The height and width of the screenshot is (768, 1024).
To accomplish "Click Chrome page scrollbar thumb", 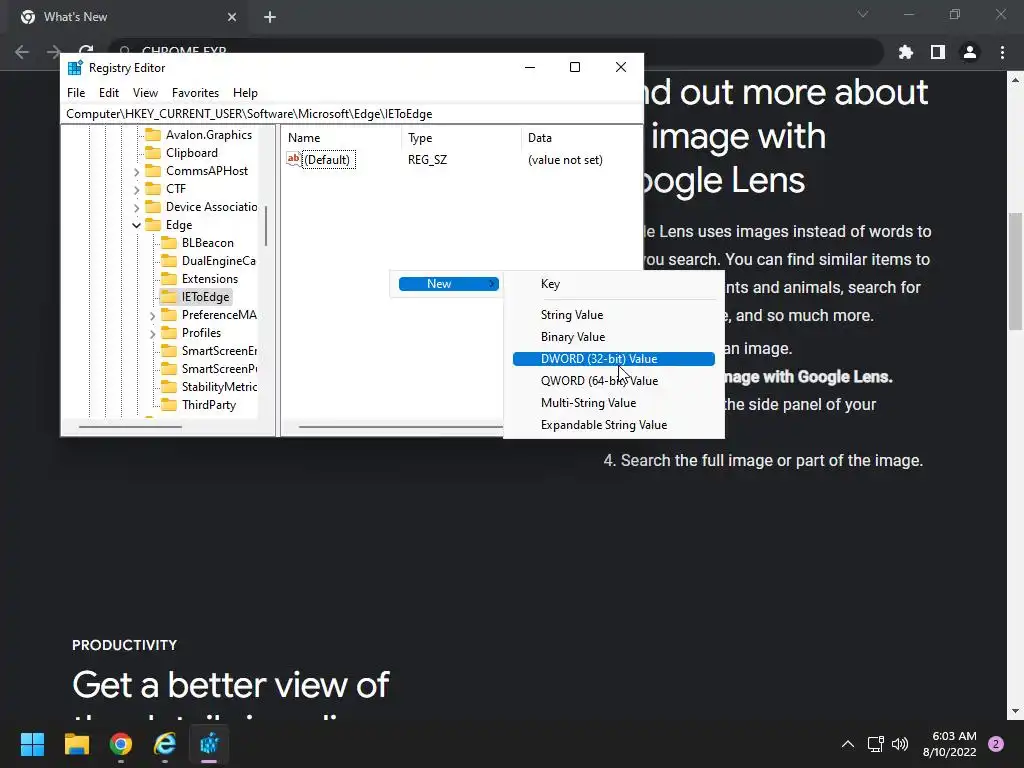I will [x=1016, y=272].
